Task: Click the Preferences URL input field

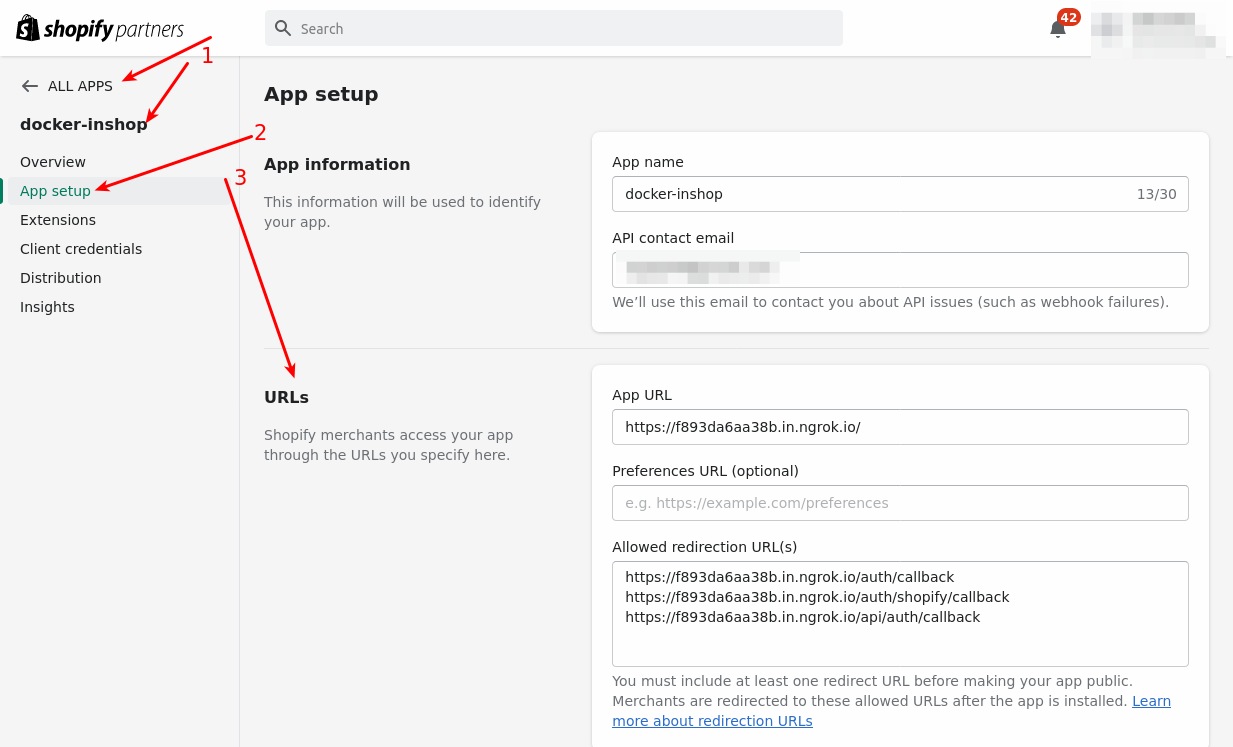Action: (x=900, y=503)
